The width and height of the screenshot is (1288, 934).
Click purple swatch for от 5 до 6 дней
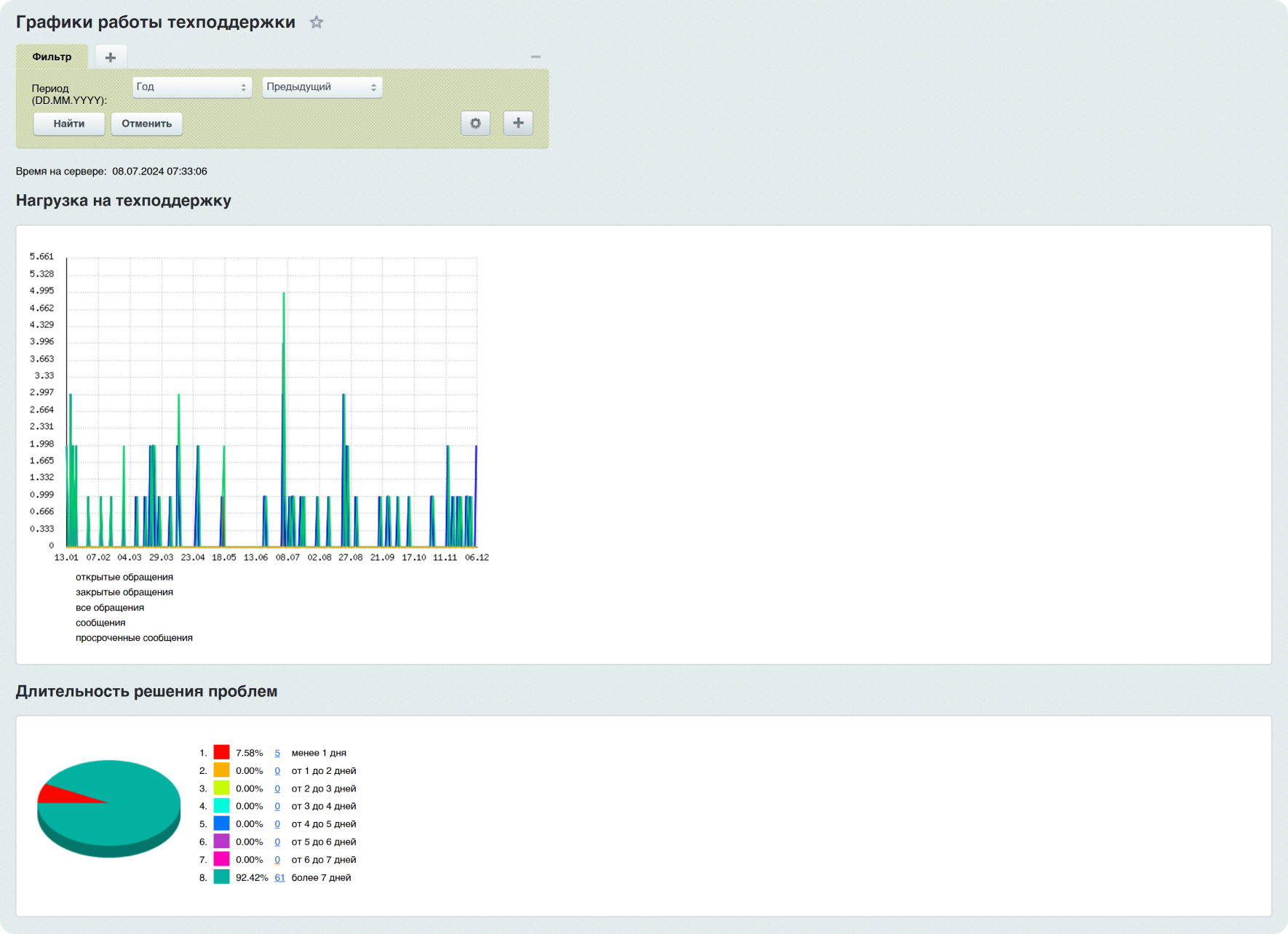coord(222,841)
